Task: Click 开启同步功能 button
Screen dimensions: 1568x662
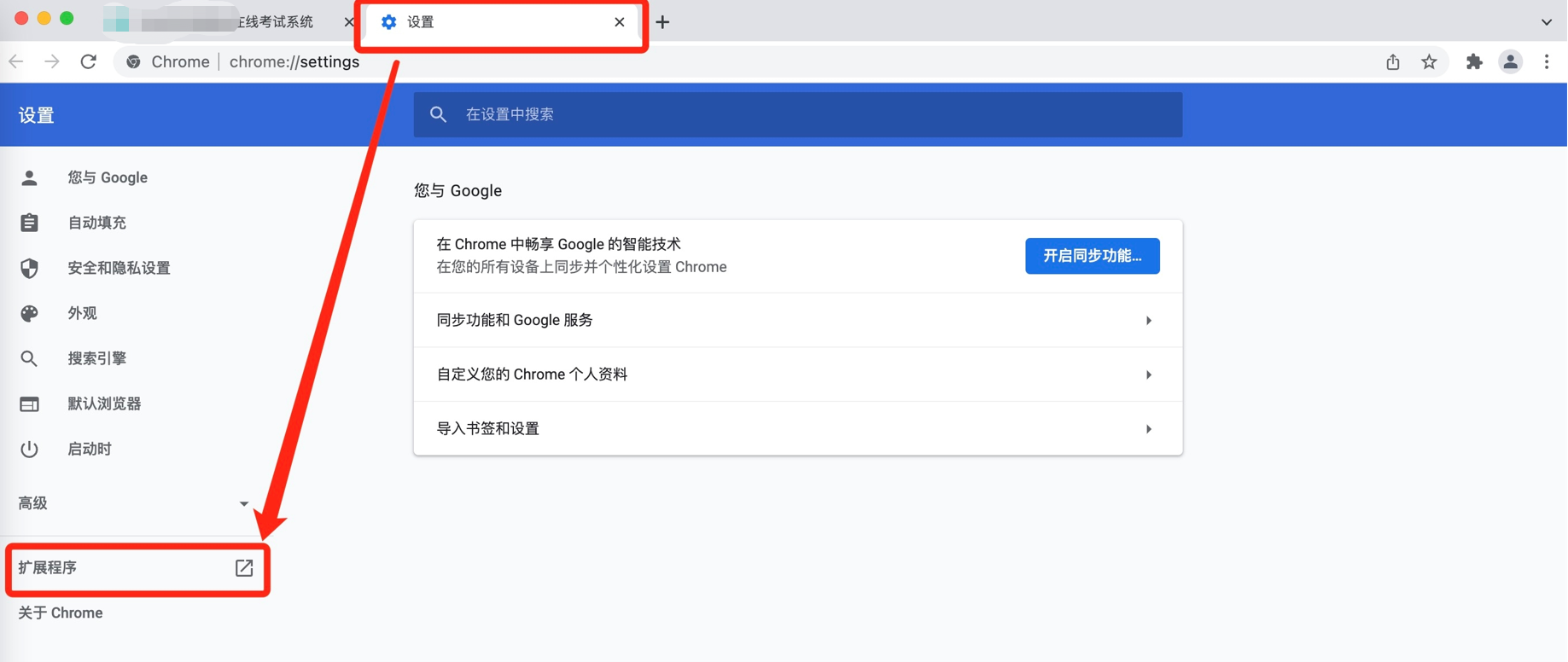Action: click(1093, 256)
